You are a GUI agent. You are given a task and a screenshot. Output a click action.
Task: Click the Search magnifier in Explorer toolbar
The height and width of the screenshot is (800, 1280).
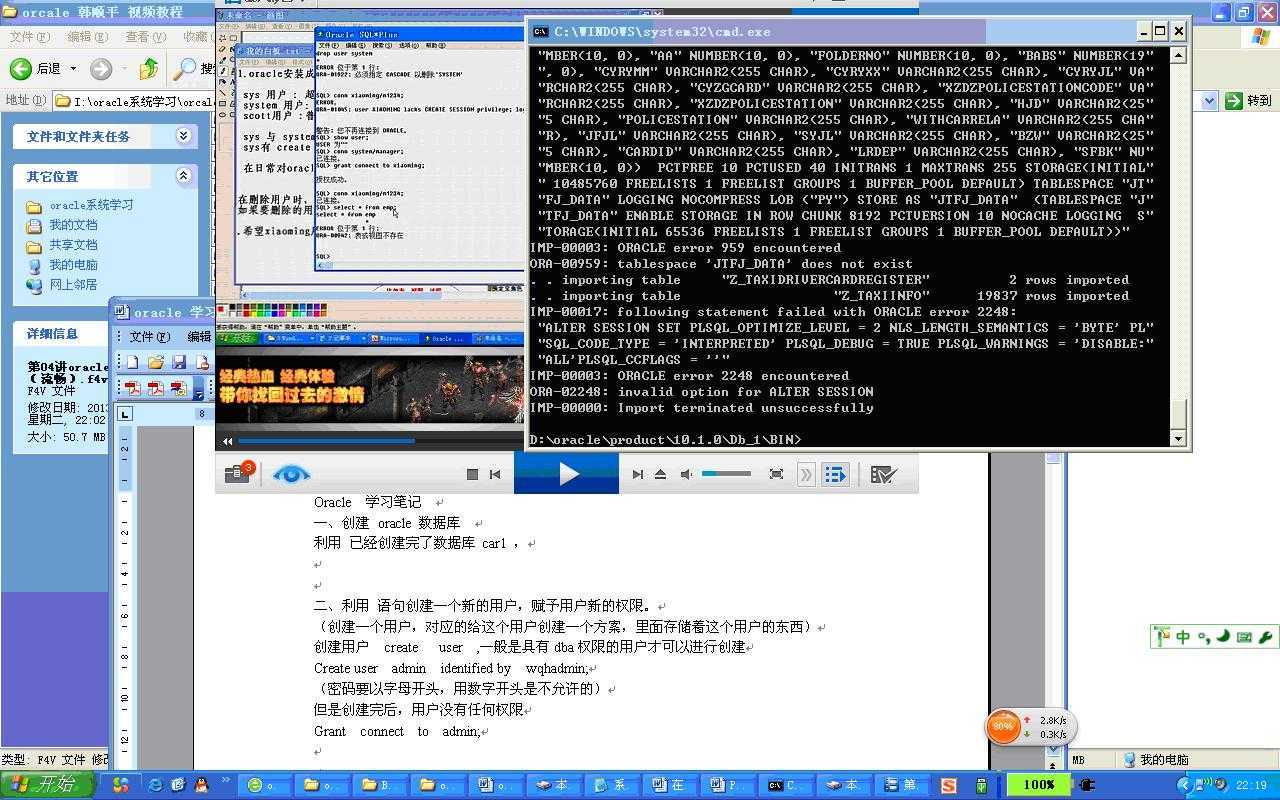click(185, 69)
